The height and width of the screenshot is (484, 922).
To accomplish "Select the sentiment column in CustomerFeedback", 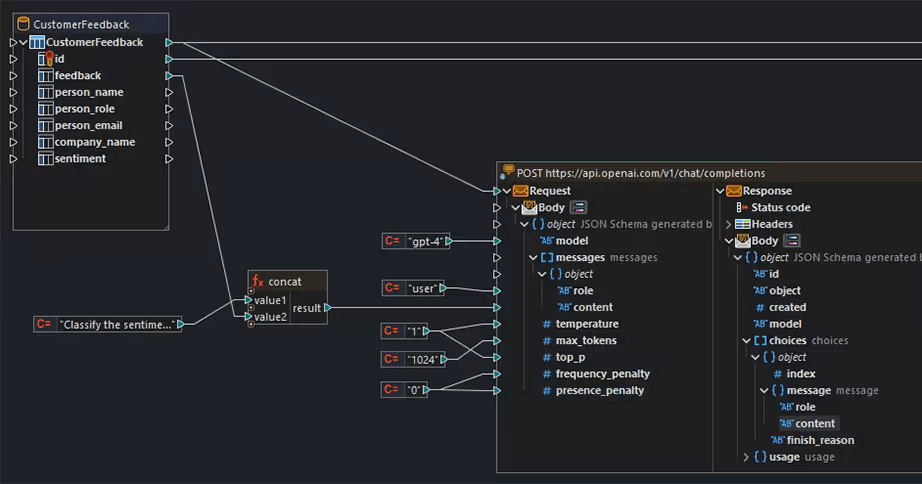I will tap(80, 158).
